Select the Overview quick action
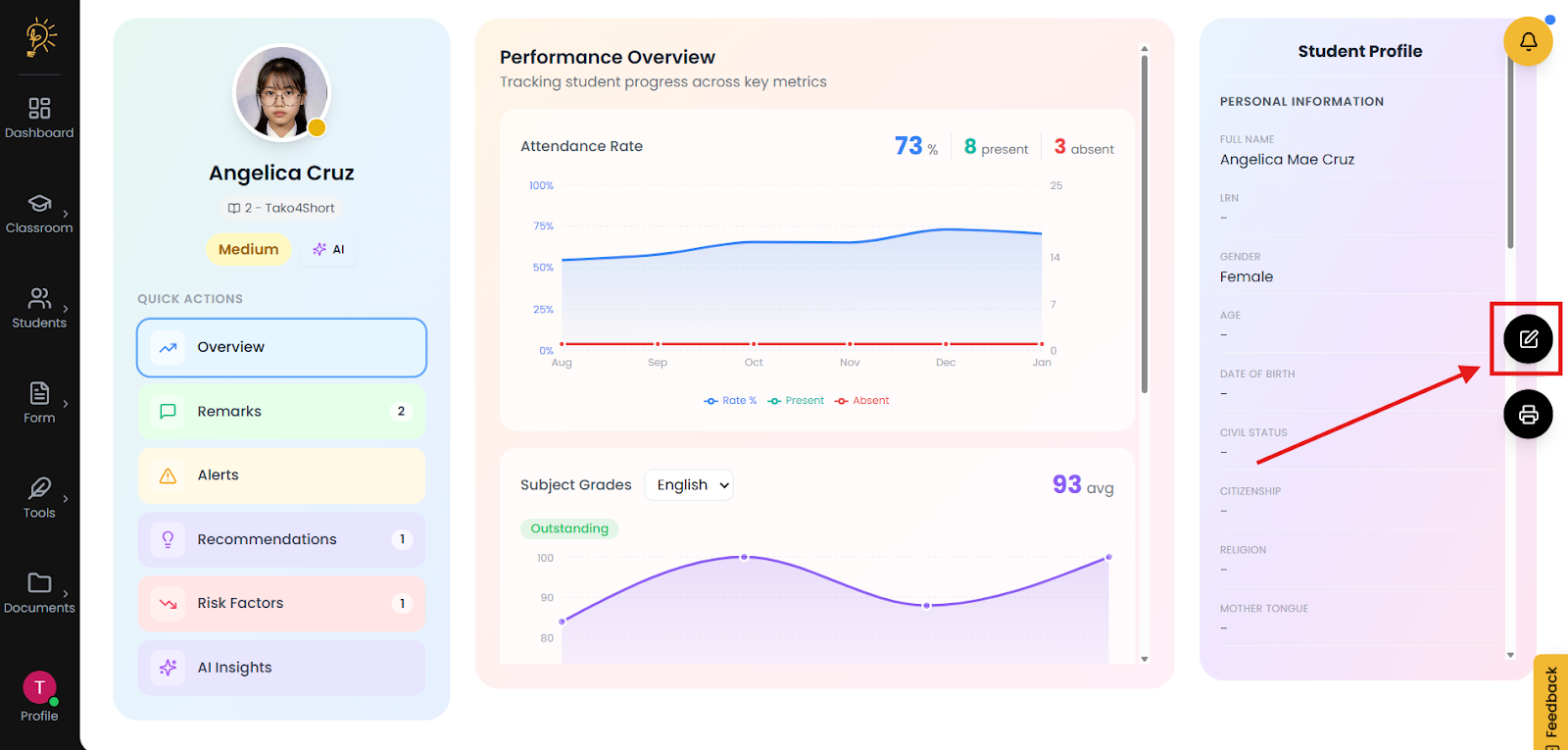This screenshot has width=1568, height=750. point(281,347)
